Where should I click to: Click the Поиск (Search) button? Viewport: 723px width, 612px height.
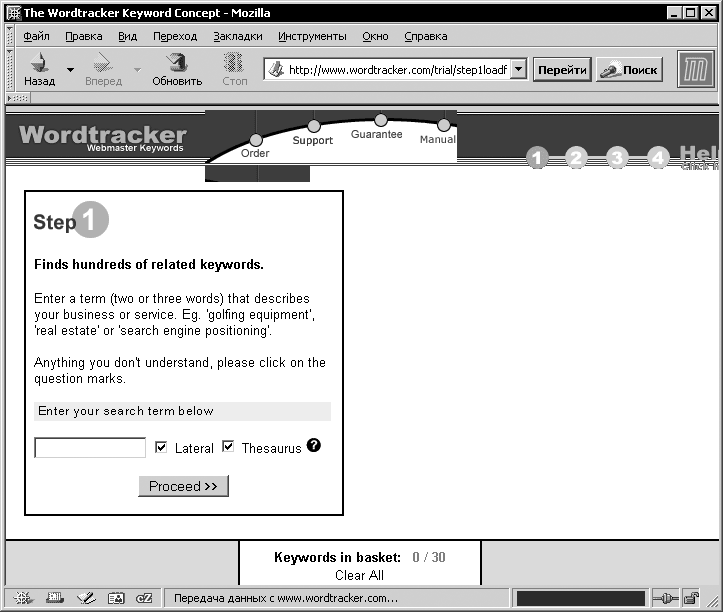[629, 70]
